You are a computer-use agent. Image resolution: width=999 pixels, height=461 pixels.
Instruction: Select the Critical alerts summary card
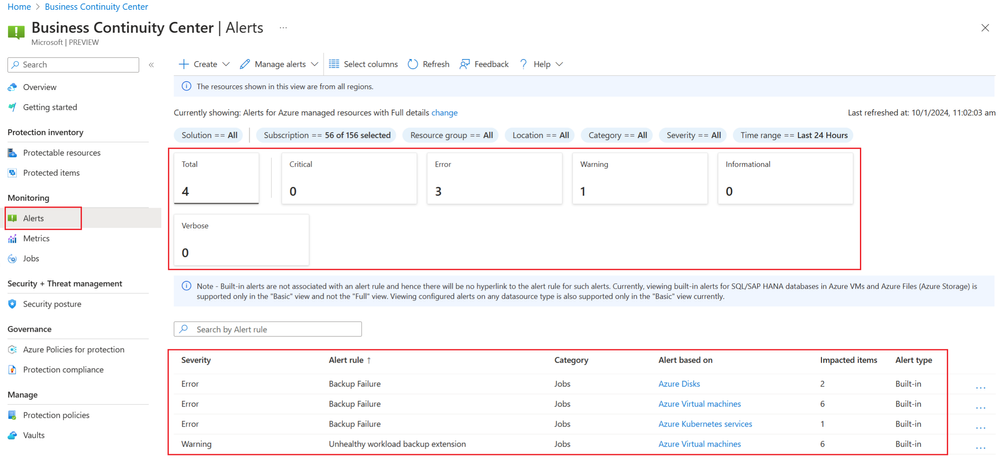pos(349,178)
